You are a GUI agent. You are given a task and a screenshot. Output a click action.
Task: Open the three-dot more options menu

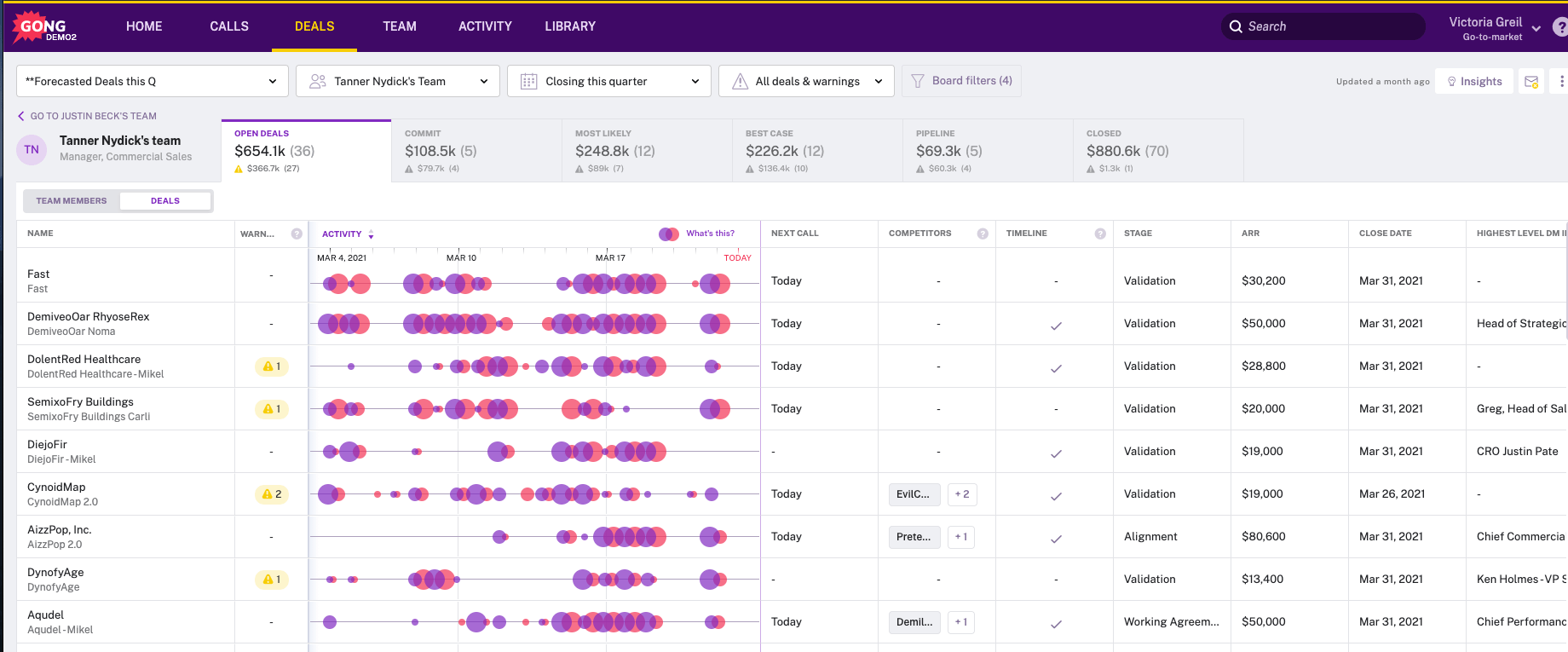click(1561, 82)
